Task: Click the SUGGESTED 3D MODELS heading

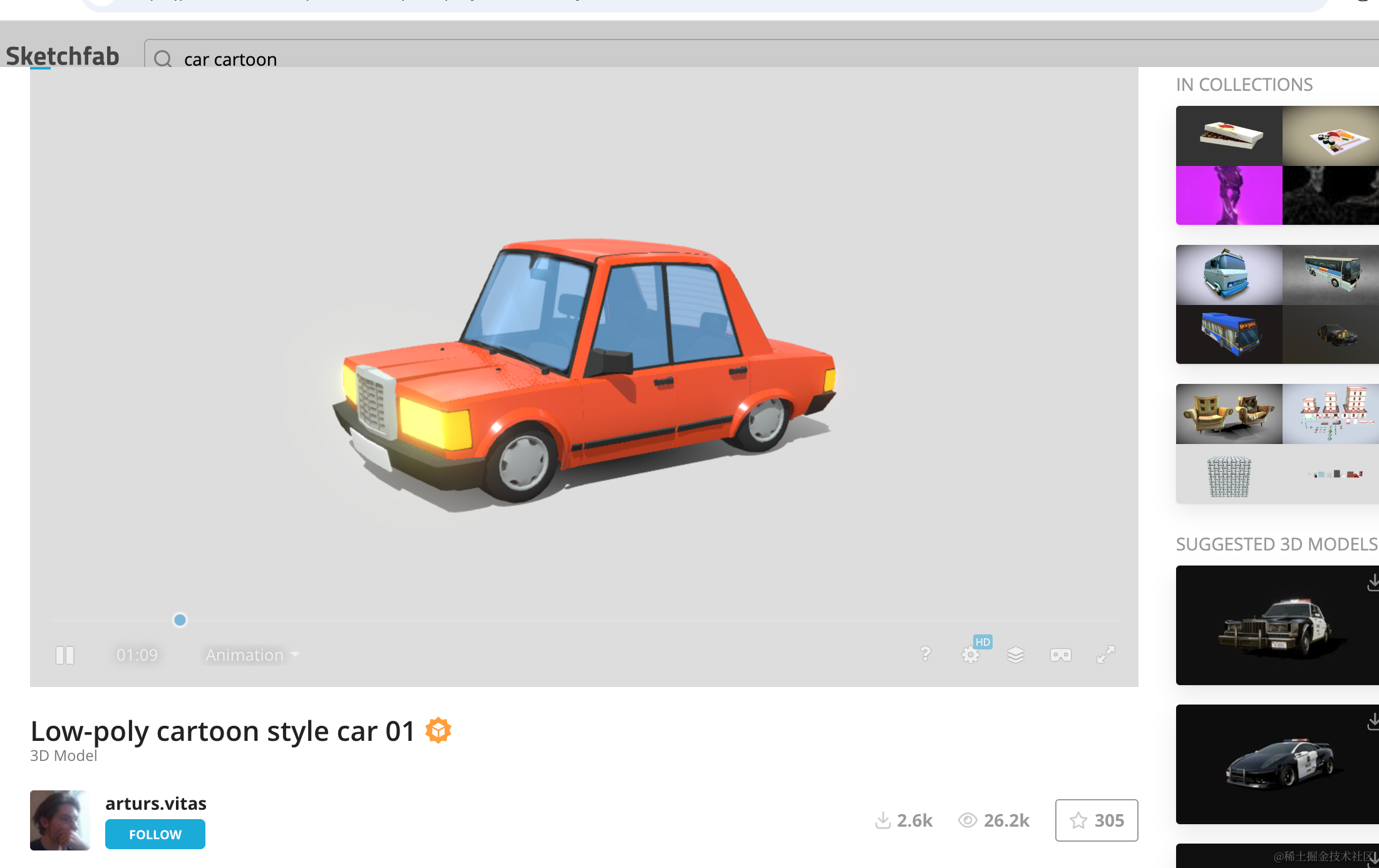Action: (1277, 544)
